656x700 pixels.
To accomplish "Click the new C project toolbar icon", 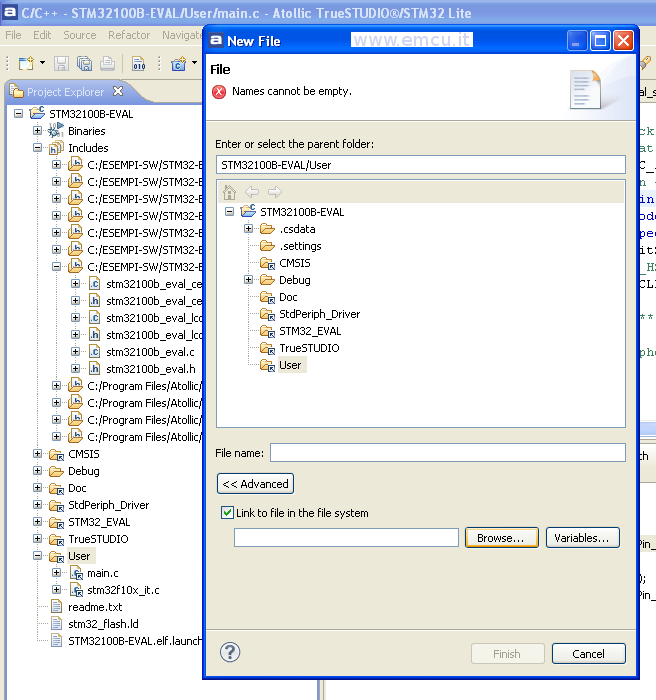I will 179,63.
